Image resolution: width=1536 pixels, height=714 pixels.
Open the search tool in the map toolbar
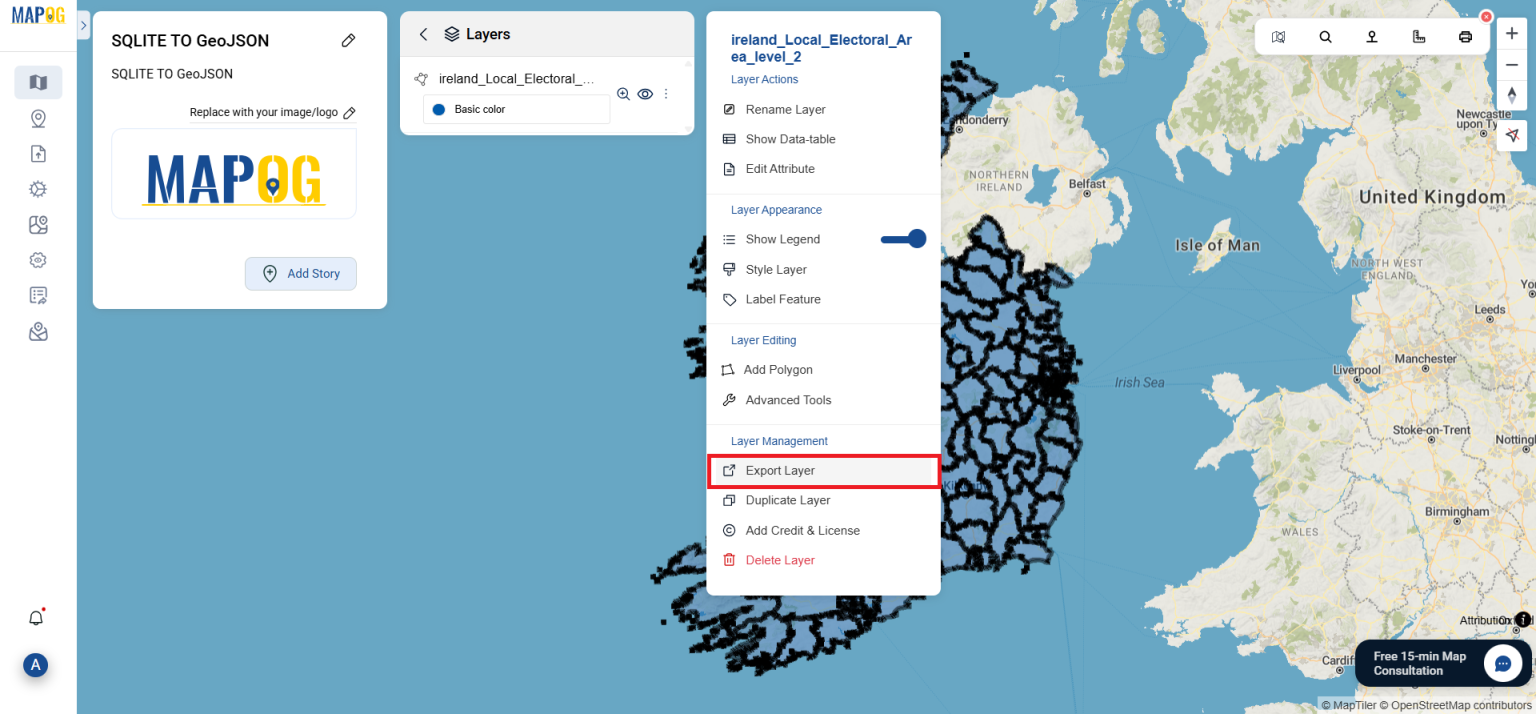[x=1325, y=37]
